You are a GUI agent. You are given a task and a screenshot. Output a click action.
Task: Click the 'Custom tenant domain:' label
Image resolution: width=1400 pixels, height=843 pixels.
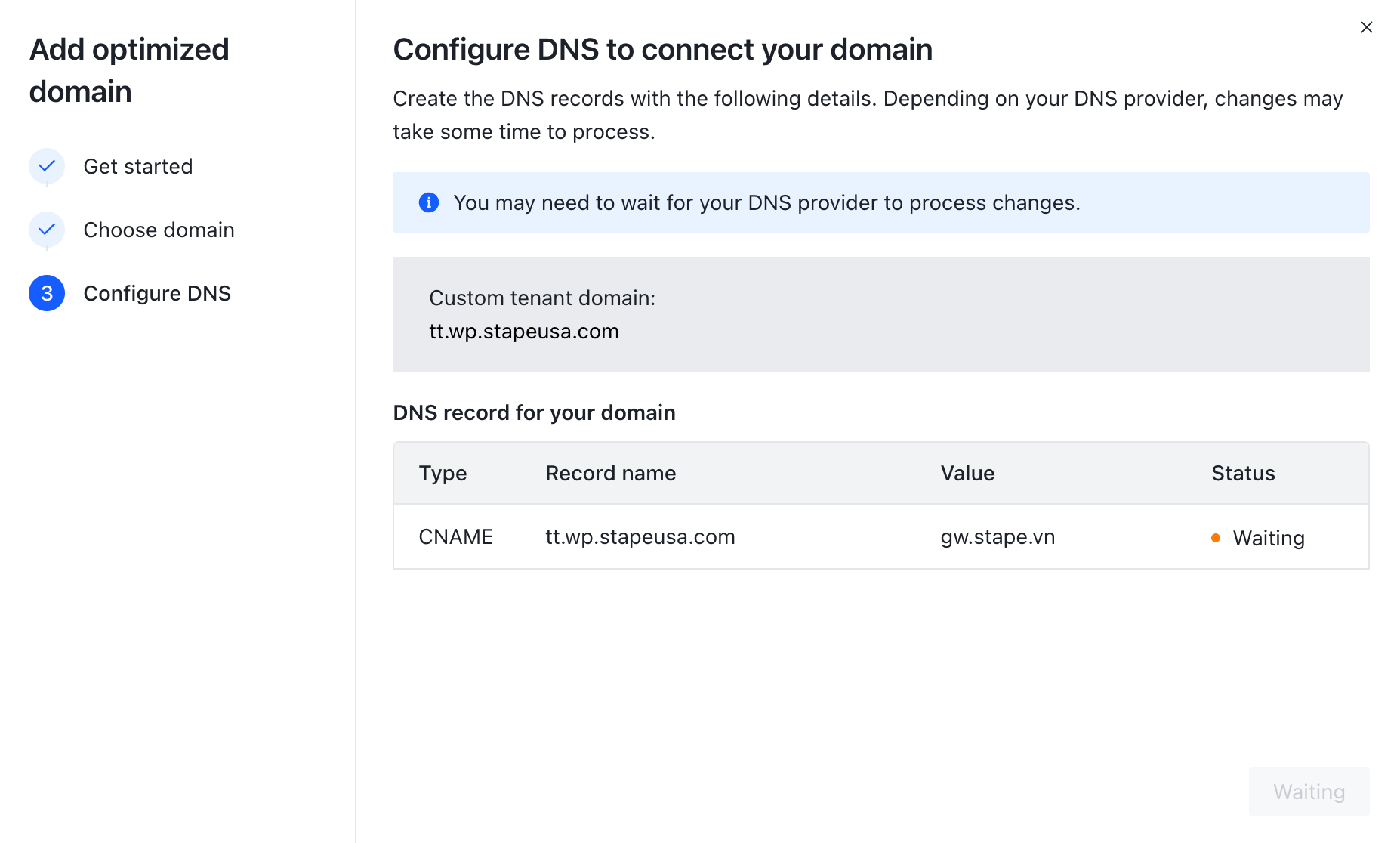point(542,298)
